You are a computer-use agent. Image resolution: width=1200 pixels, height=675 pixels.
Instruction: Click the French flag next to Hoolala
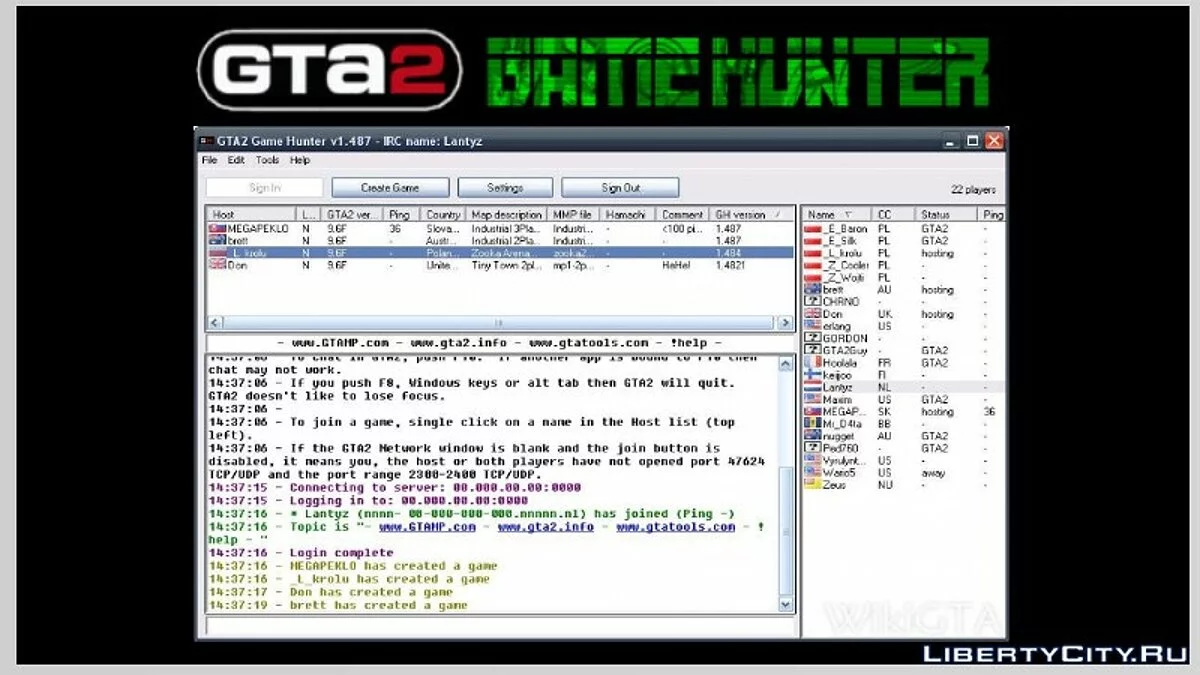coord(813,363)
